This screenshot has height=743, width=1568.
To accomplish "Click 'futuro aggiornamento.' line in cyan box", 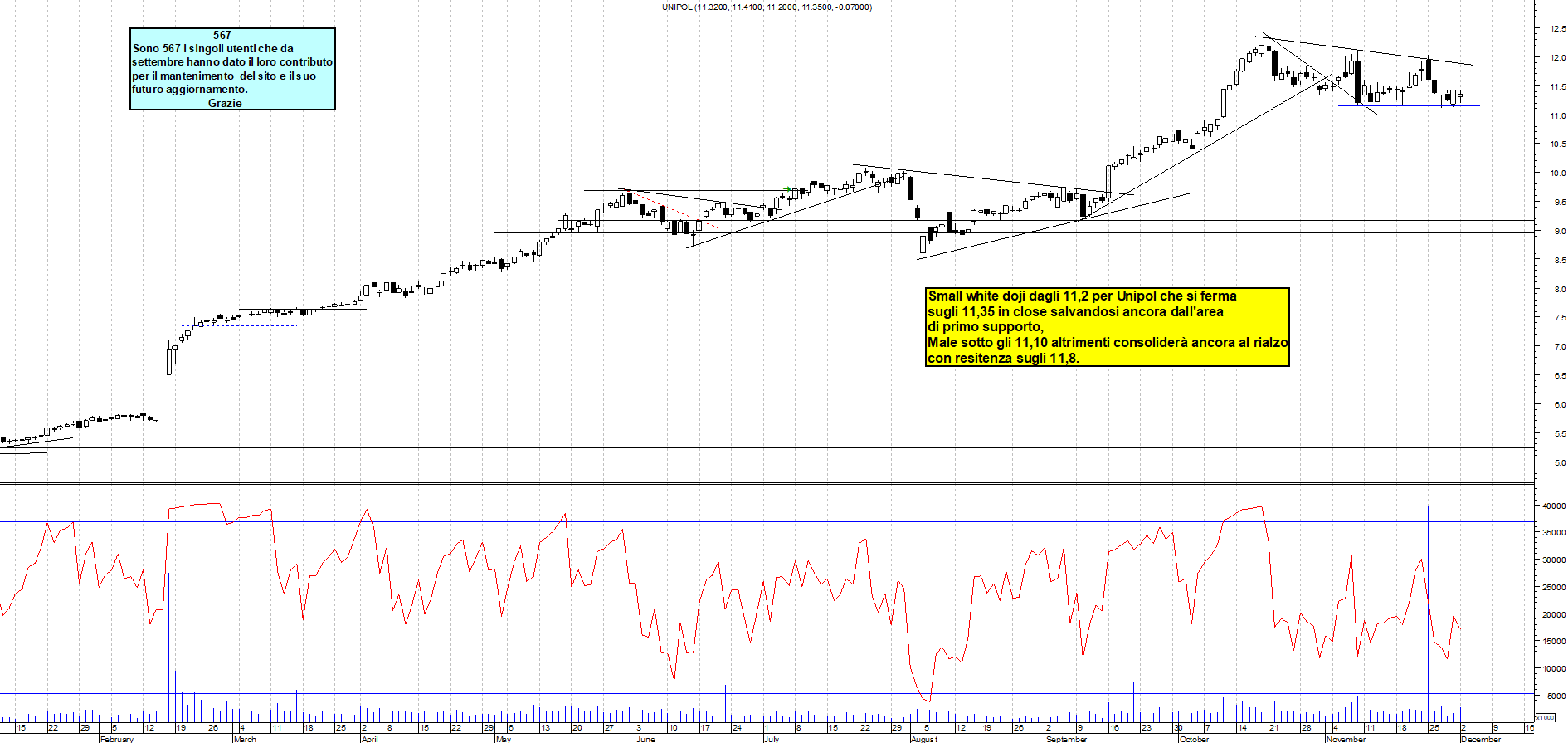I will 190,89.
